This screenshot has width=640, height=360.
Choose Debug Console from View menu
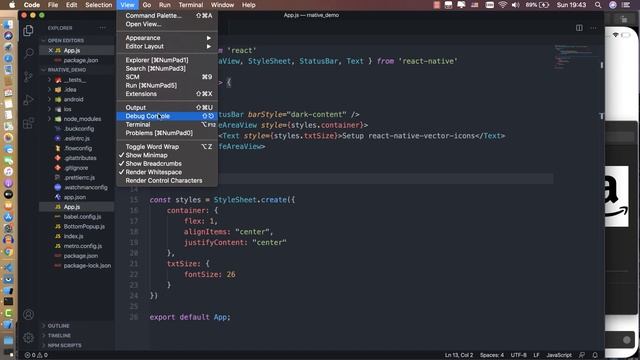tap(167, 116)
